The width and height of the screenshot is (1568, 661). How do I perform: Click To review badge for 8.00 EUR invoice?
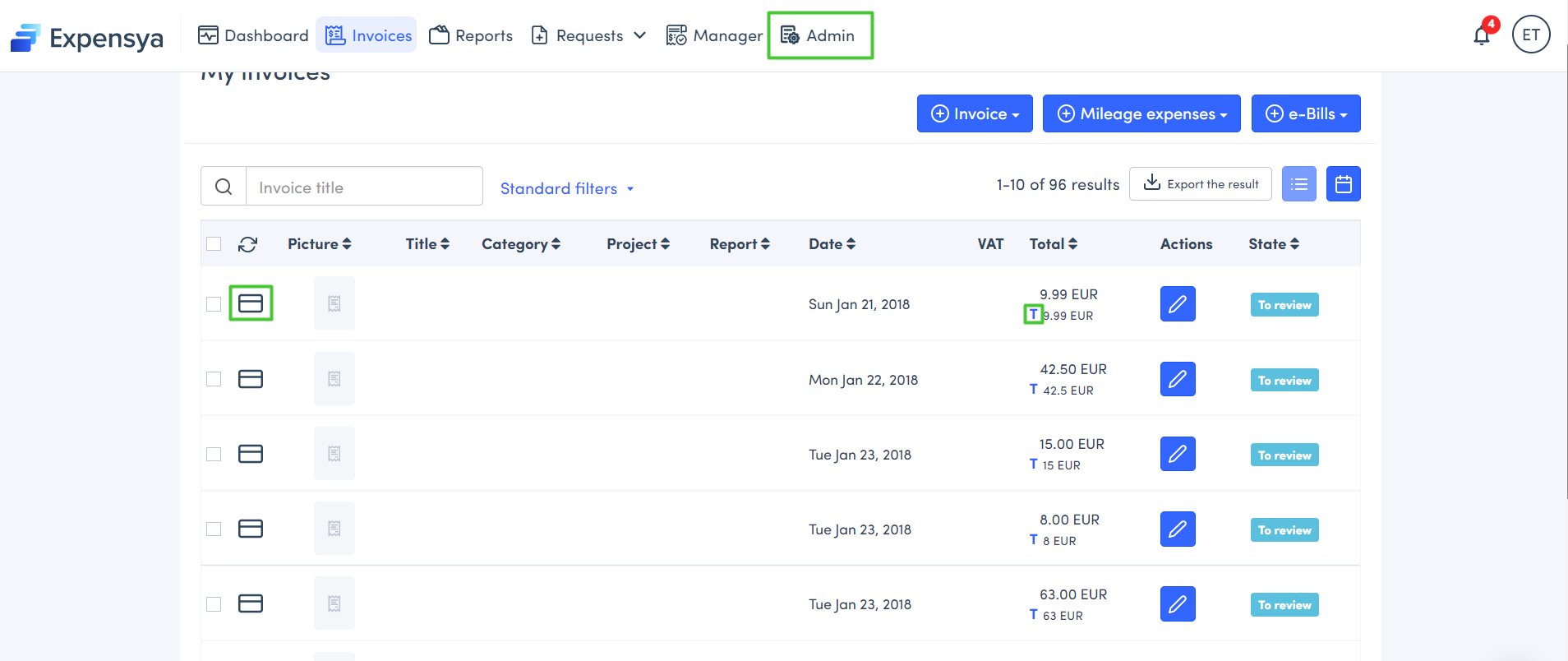[x=1284, y=530]
